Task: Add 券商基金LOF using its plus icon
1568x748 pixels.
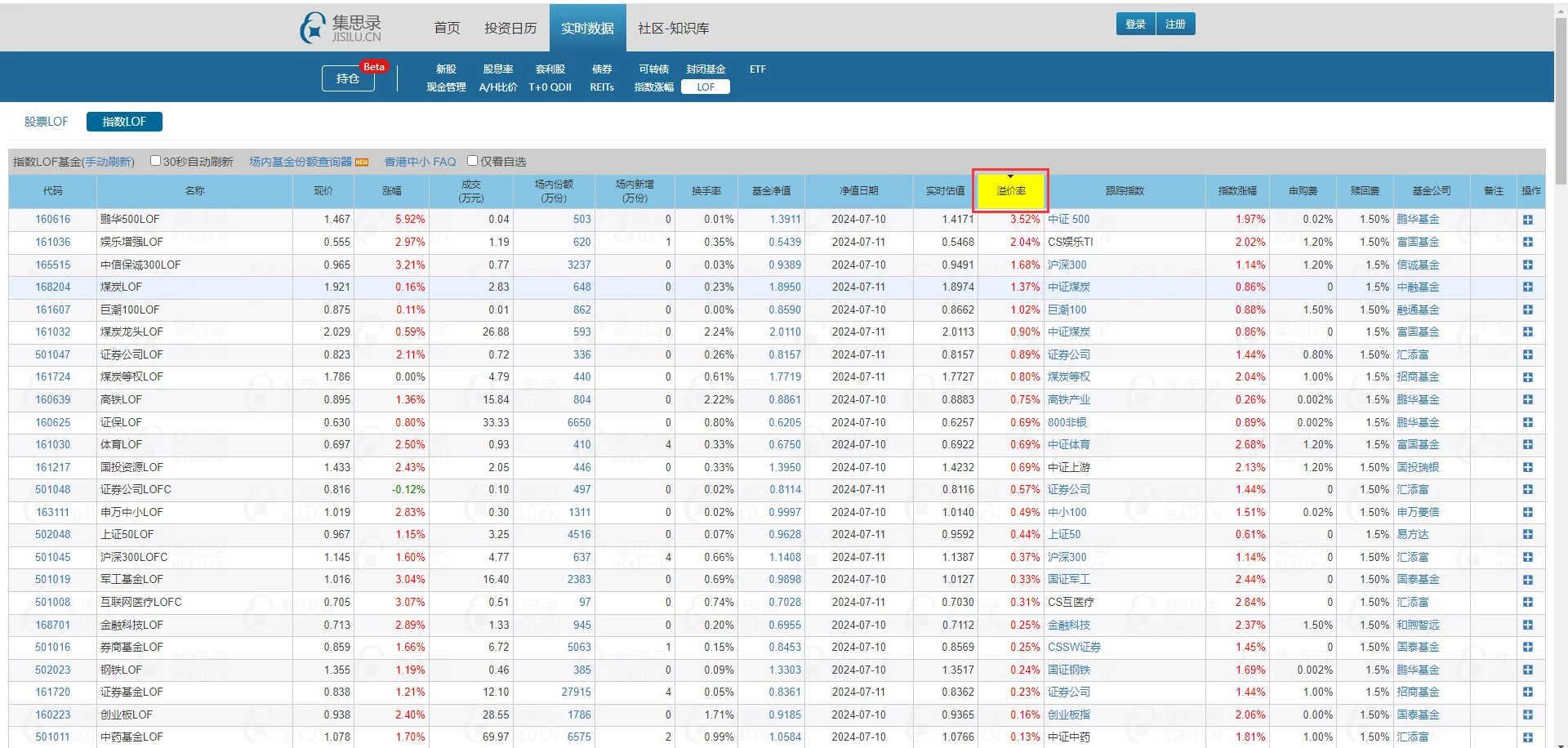Action: (1527, 648)
